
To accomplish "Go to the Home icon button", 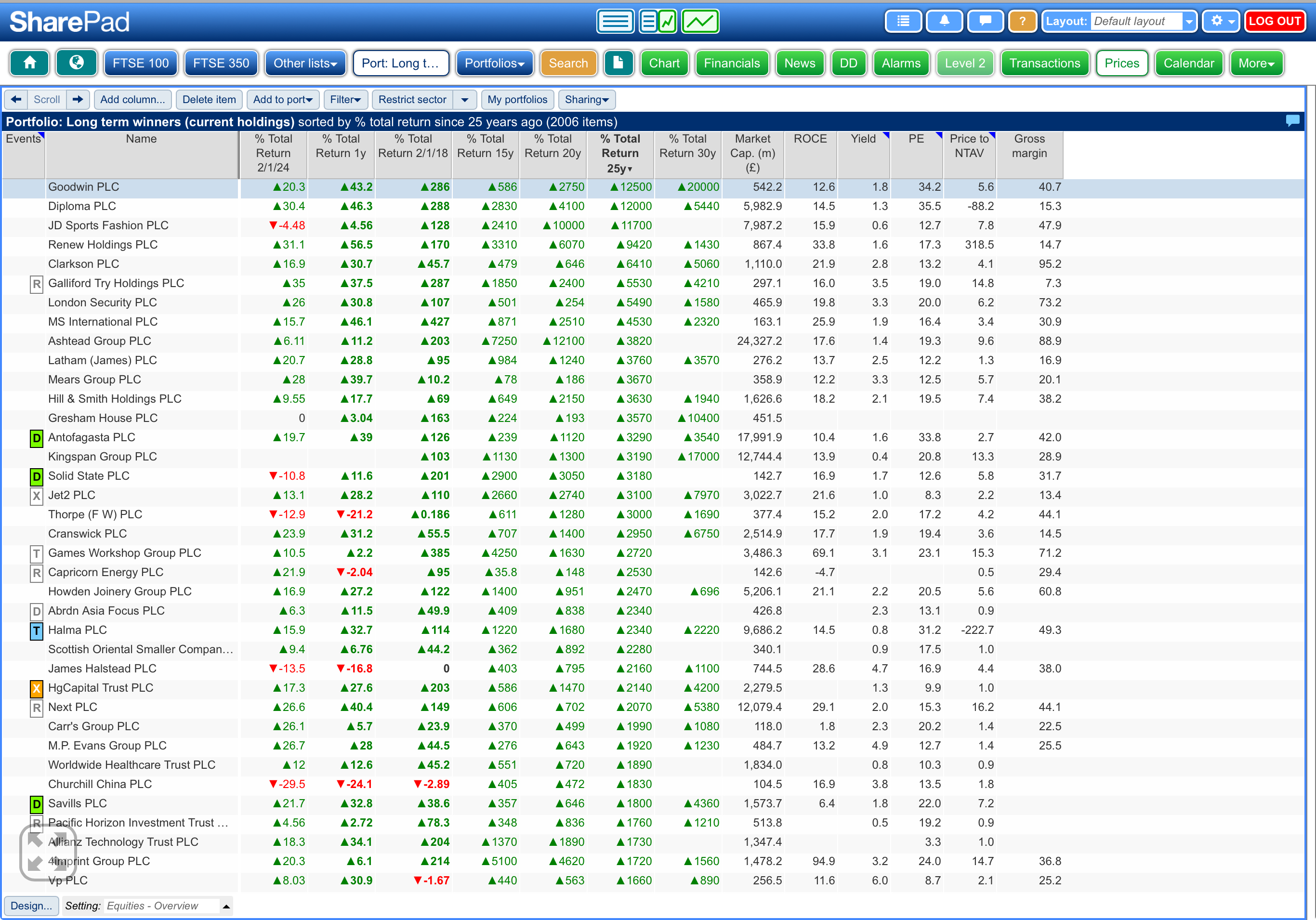I will coord(29,63).
